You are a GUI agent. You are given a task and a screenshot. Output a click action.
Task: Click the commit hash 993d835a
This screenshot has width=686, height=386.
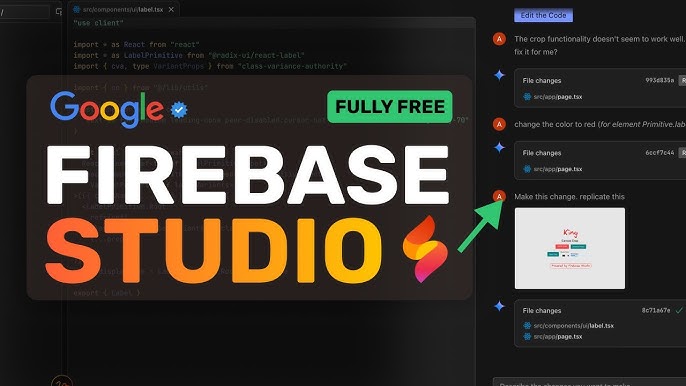(x=659, y=80)
